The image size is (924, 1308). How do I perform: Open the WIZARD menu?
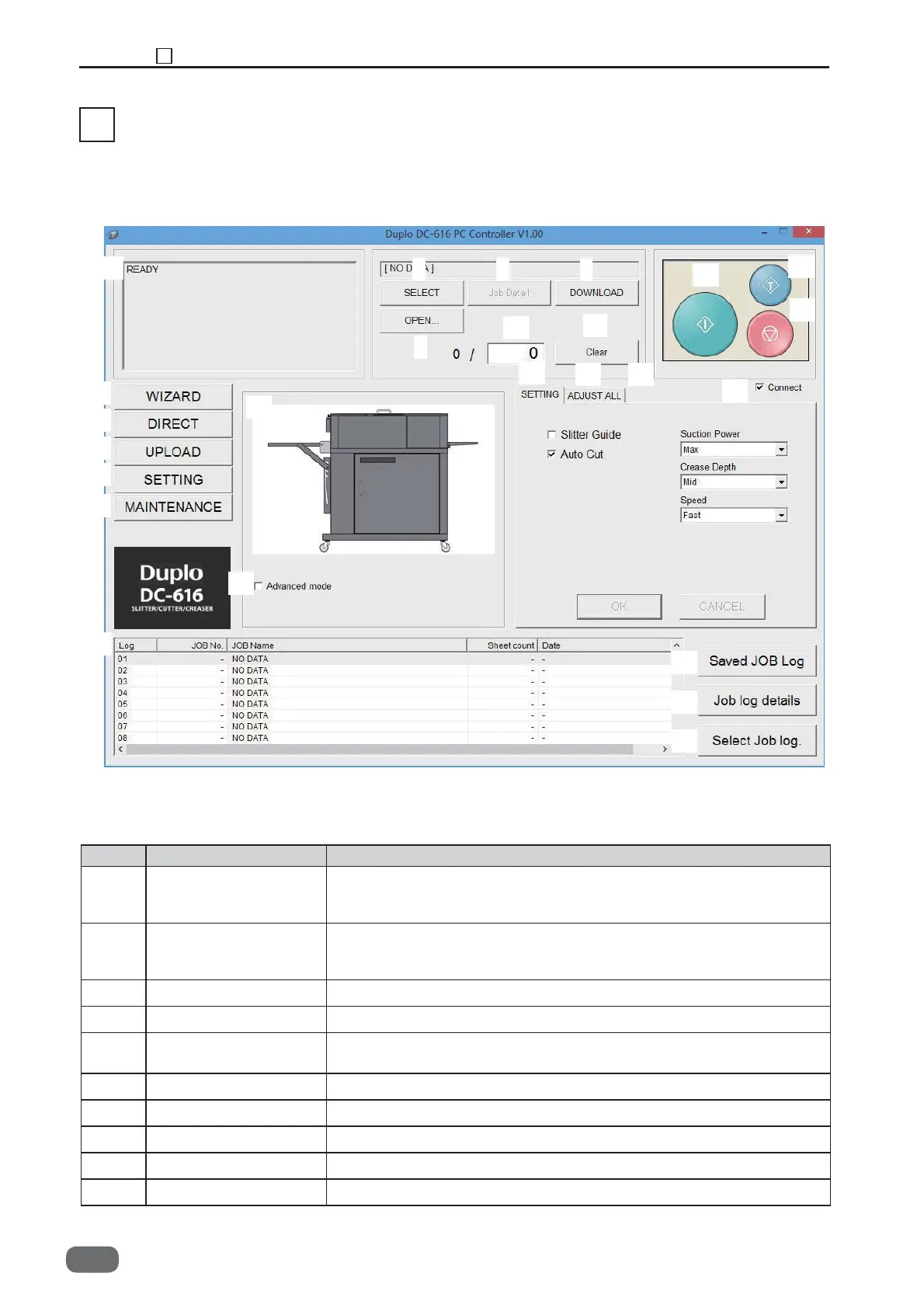pyautogui.click(x=173, y=396)
